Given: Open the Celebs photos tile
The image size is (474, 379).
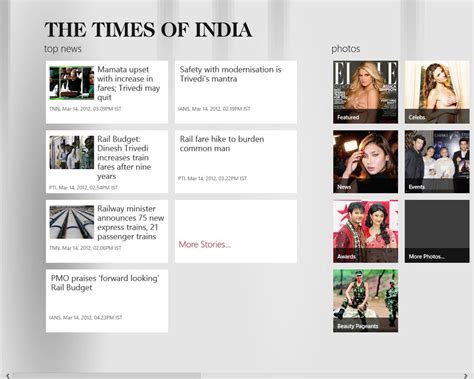Looking at the screenshot, I should coord(437,92).
